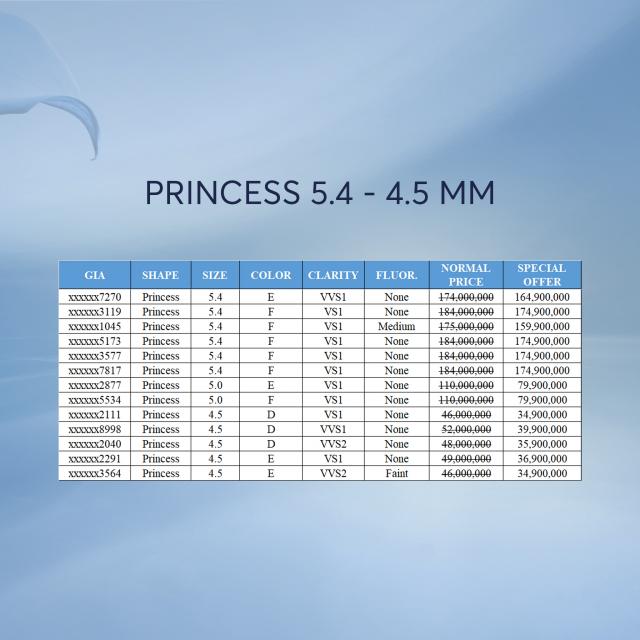Viewport: 640px width, 640px height.
Task: Select VVS2 clarity in xxxxxx3564 row
Action: coord(333,473)
